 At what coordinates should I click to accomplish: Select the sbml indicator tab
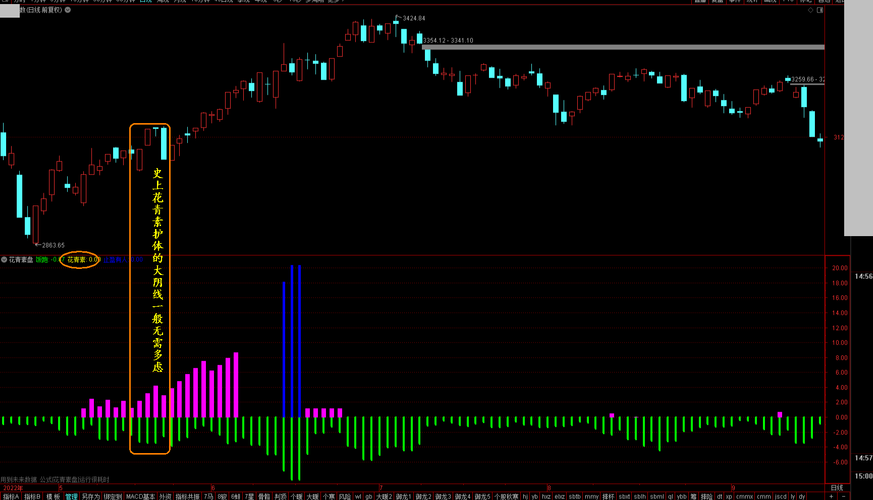657,496
